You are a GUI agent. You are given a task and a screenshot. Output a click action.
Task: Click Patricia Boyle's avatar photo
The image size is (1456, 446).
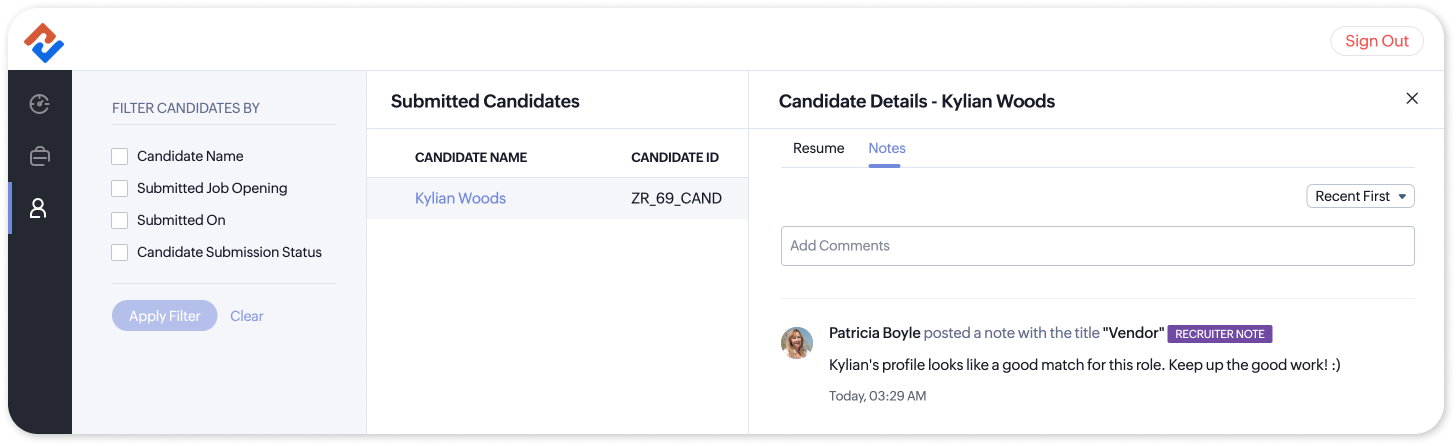[x=797, y=343]
